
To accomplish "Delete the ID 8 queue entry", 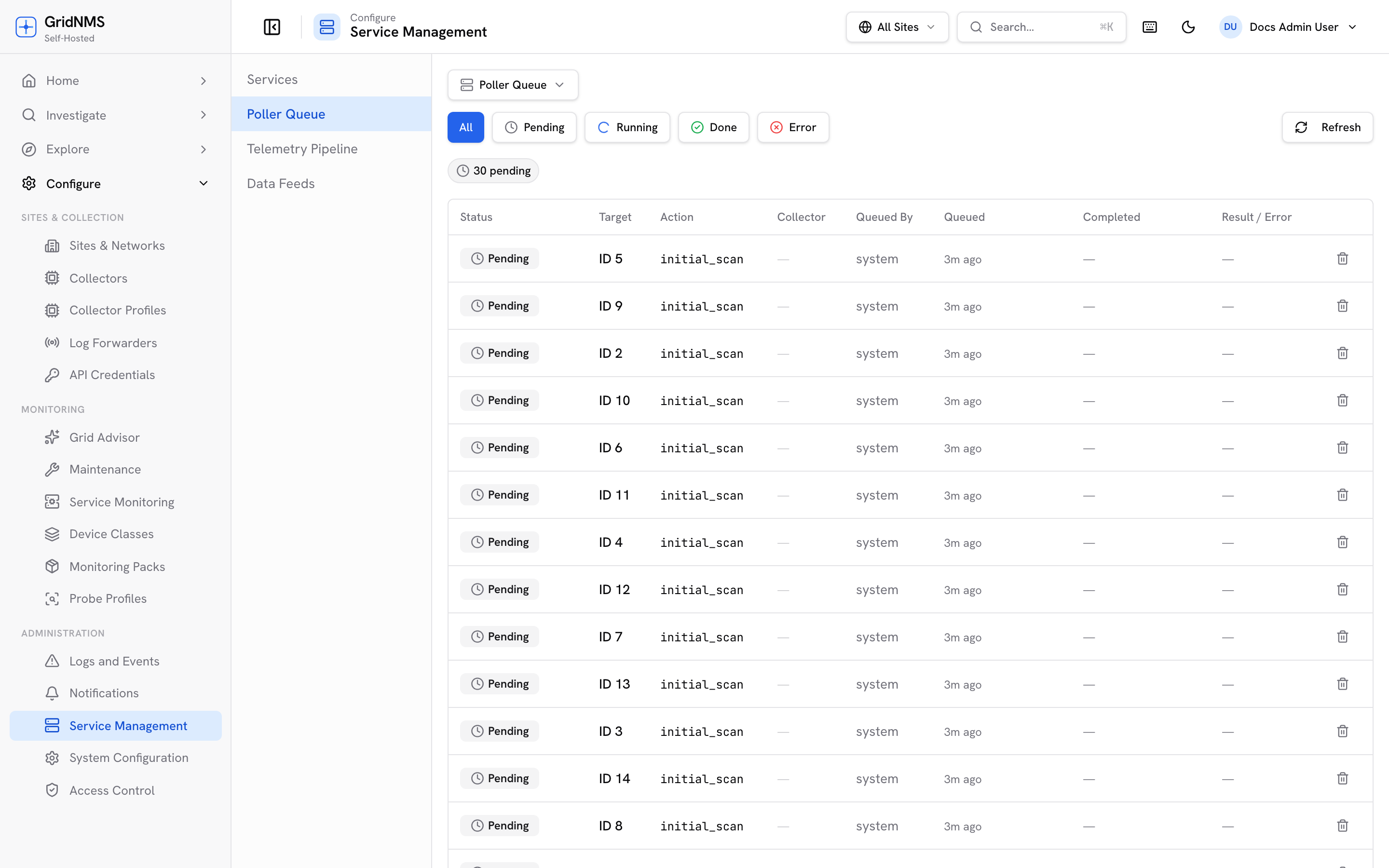I will point(1343,826).
